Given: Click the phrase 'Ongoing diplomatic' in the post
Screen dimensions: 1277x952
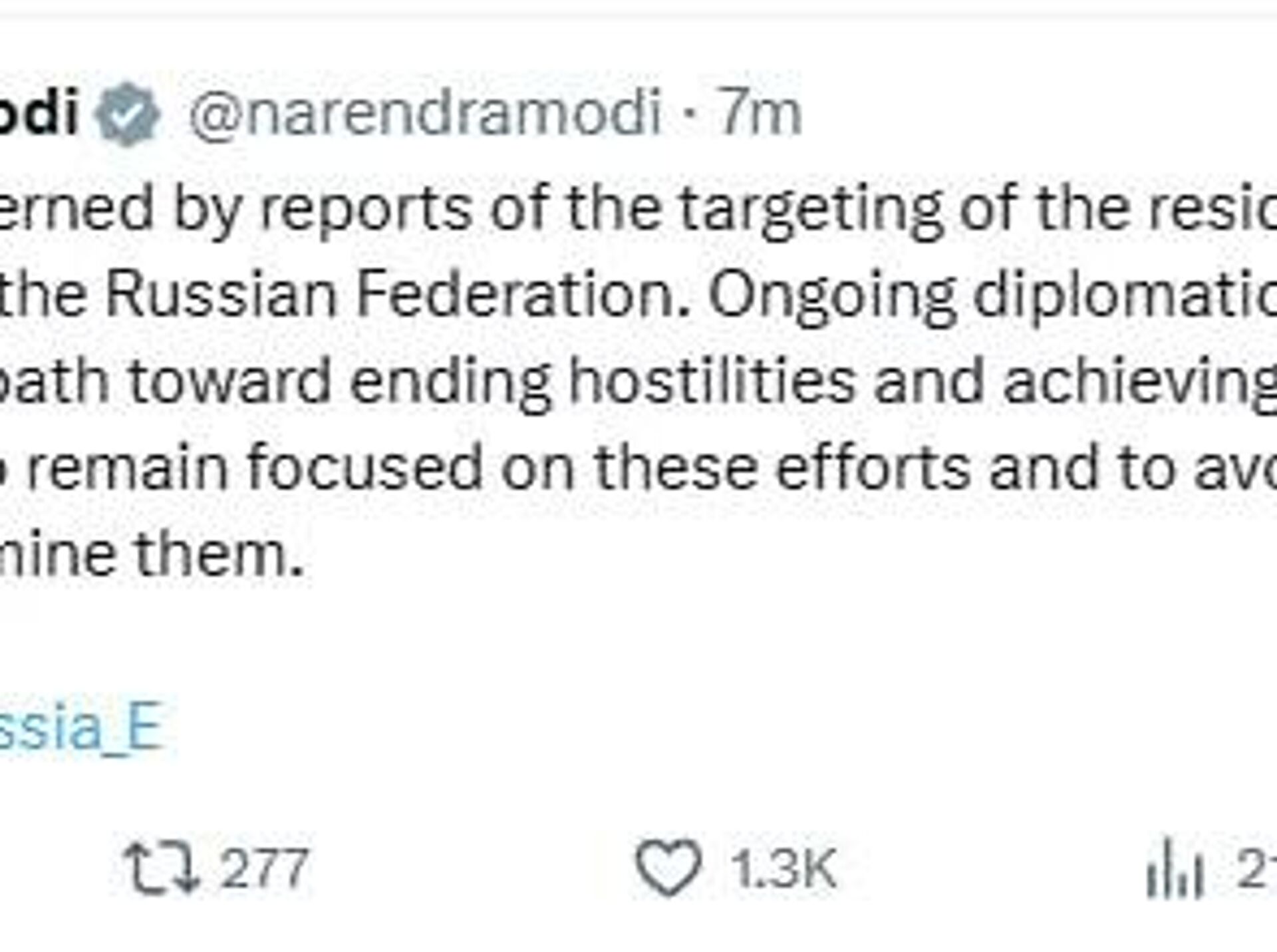Looking at the screenshot, I should coord(991,295).
